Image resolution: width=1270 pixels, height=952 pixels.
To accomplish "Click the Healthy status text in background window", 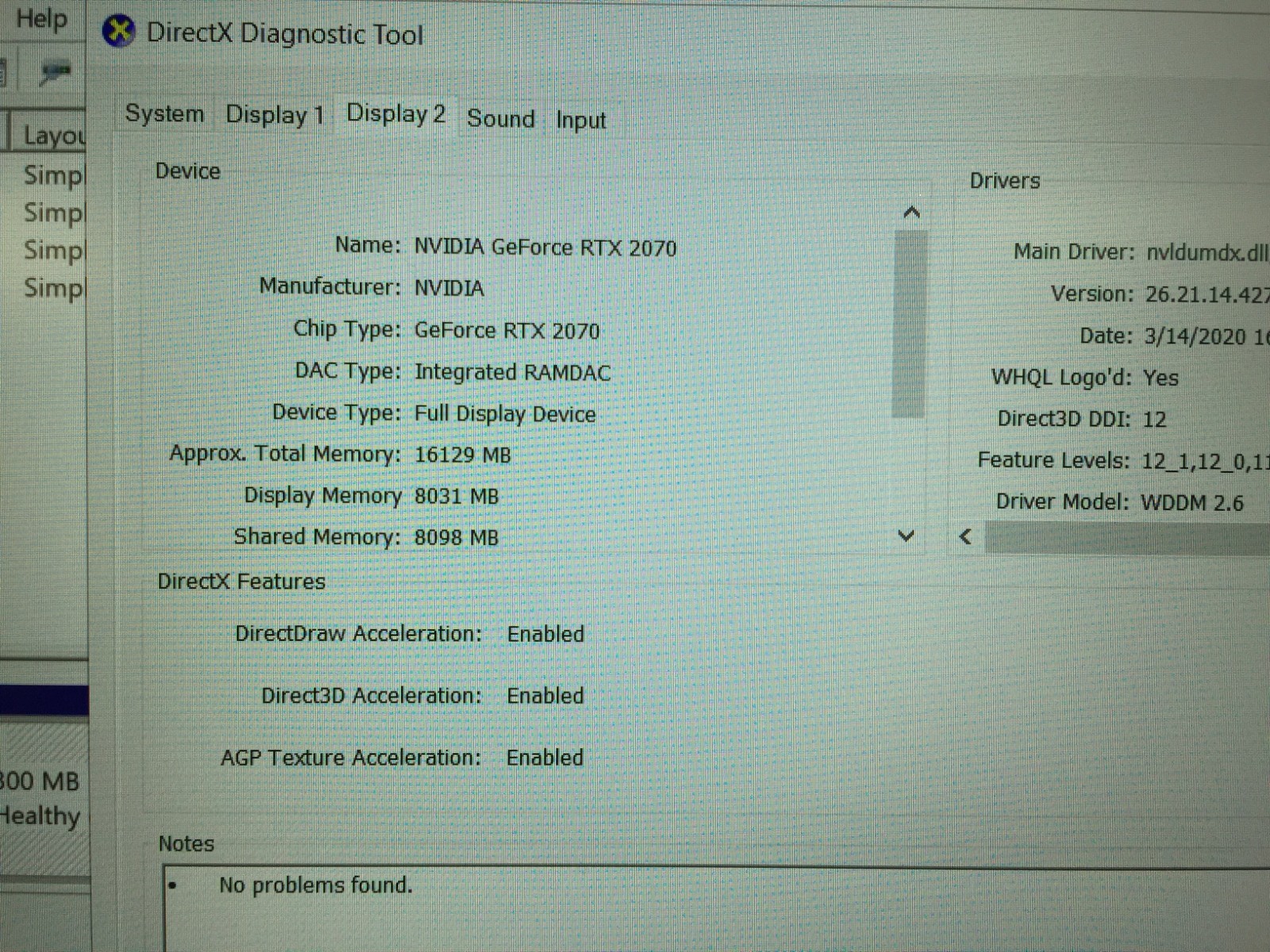I will click(40, 816).
